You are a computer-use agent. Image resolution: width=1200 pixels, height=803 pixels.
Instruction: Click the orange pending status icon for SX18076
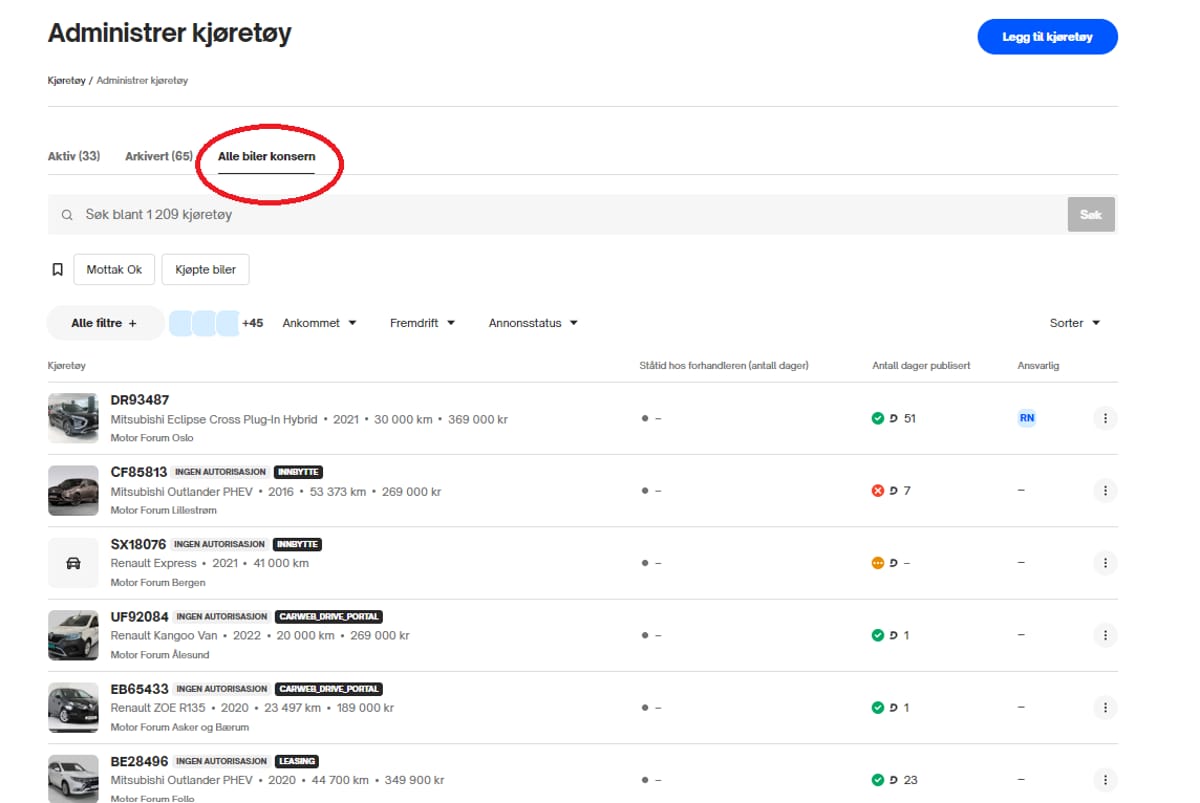(878, 563)
